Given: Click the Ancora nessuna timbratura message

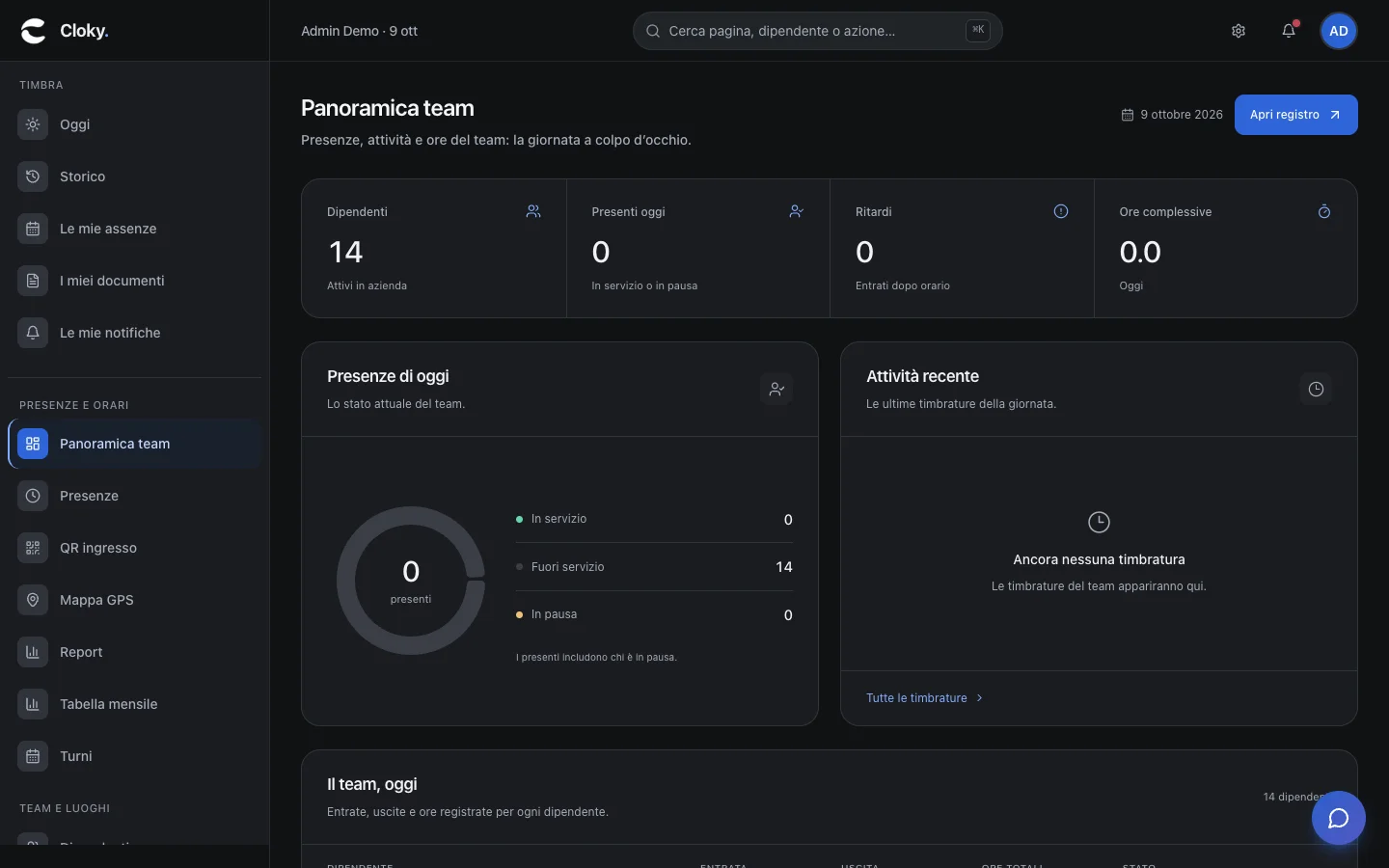Looking at the screenshot, I should tap(1099, 559).
